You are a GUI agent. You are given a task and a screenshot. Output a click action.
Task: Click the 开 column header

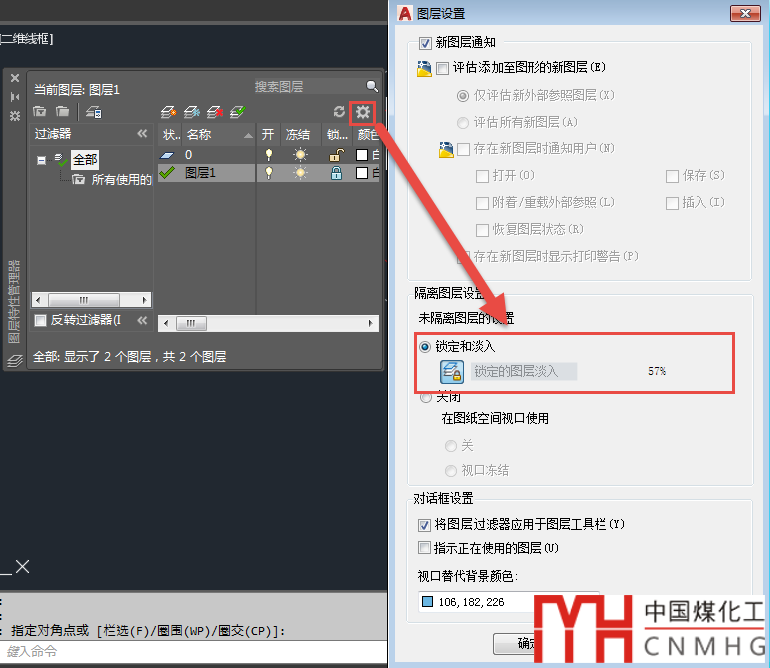point(268,135)
